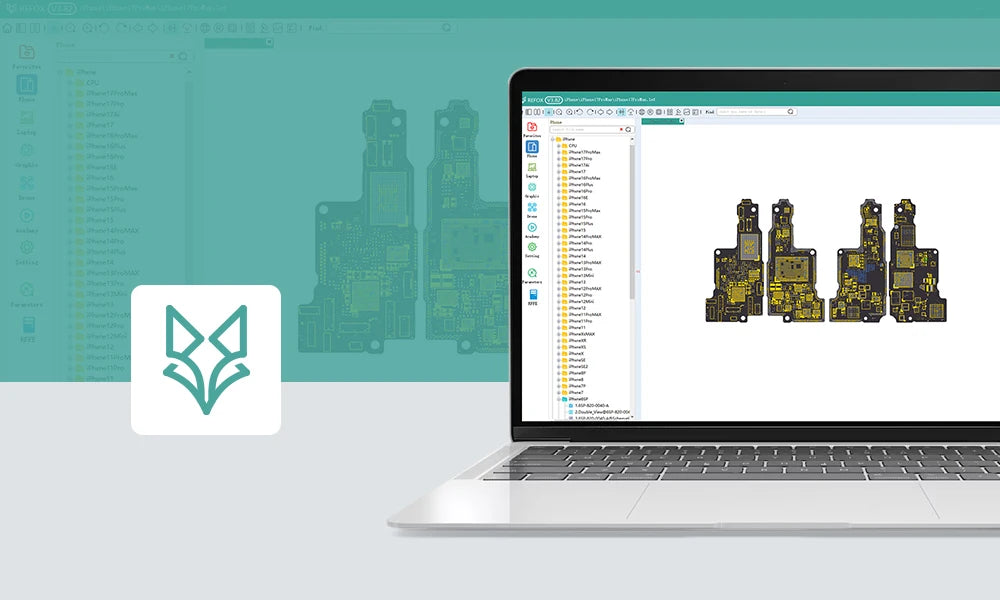Click the Drone category icon

click(532, 208)
